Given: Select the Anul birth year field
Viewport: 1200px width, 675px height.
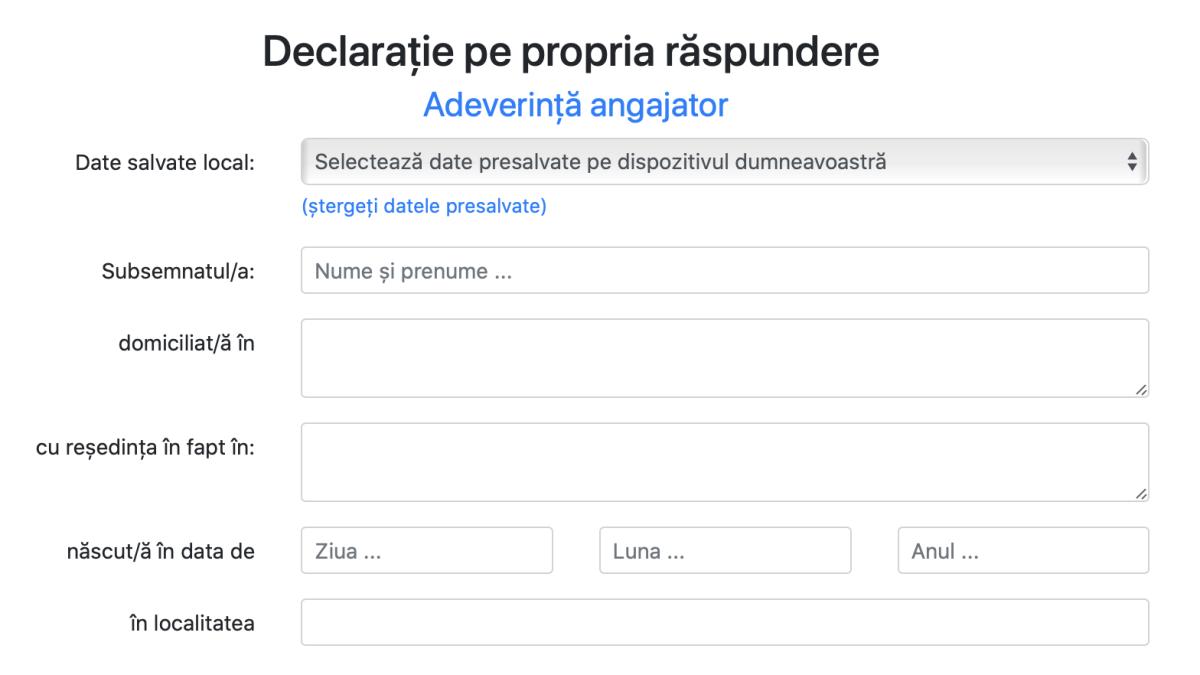Looking at the screenshot, I should [1023, 551].
